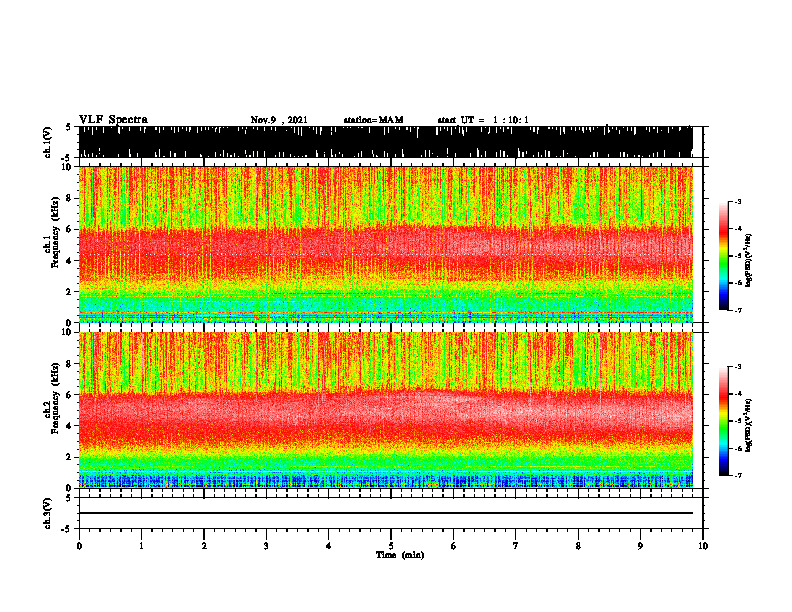Click the "station=MAM" header label

pos(373,120)
